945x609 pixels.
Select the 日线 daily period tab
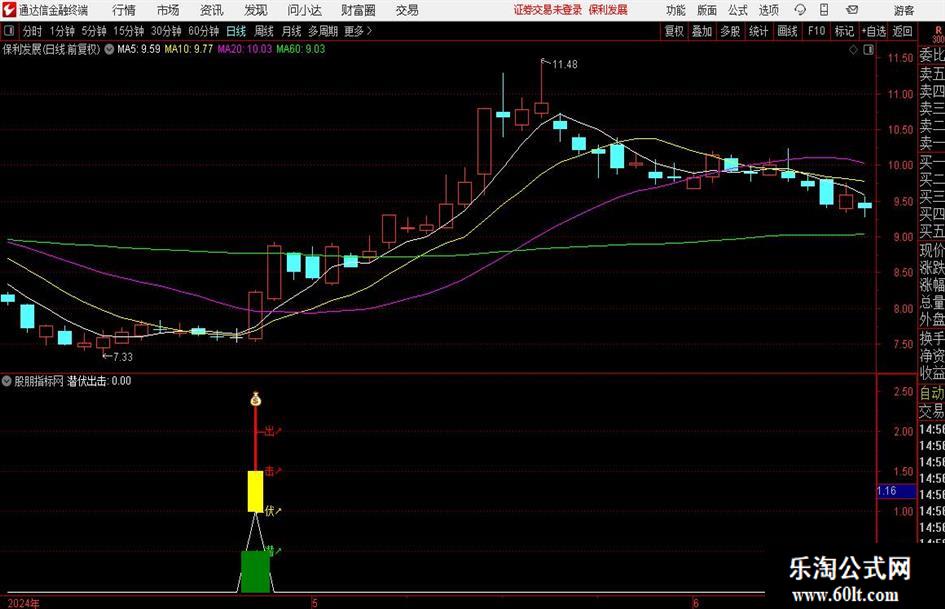coord(236,31)
